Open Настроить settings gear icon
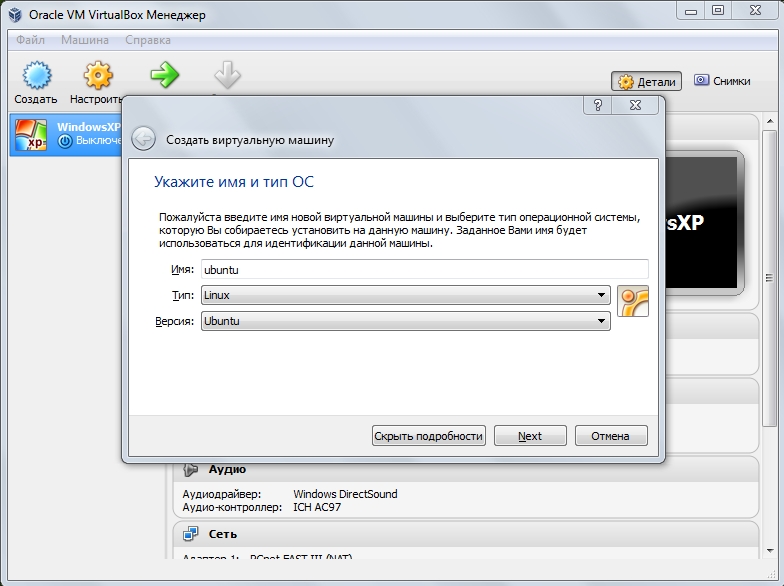 click(x=98, y=75)
